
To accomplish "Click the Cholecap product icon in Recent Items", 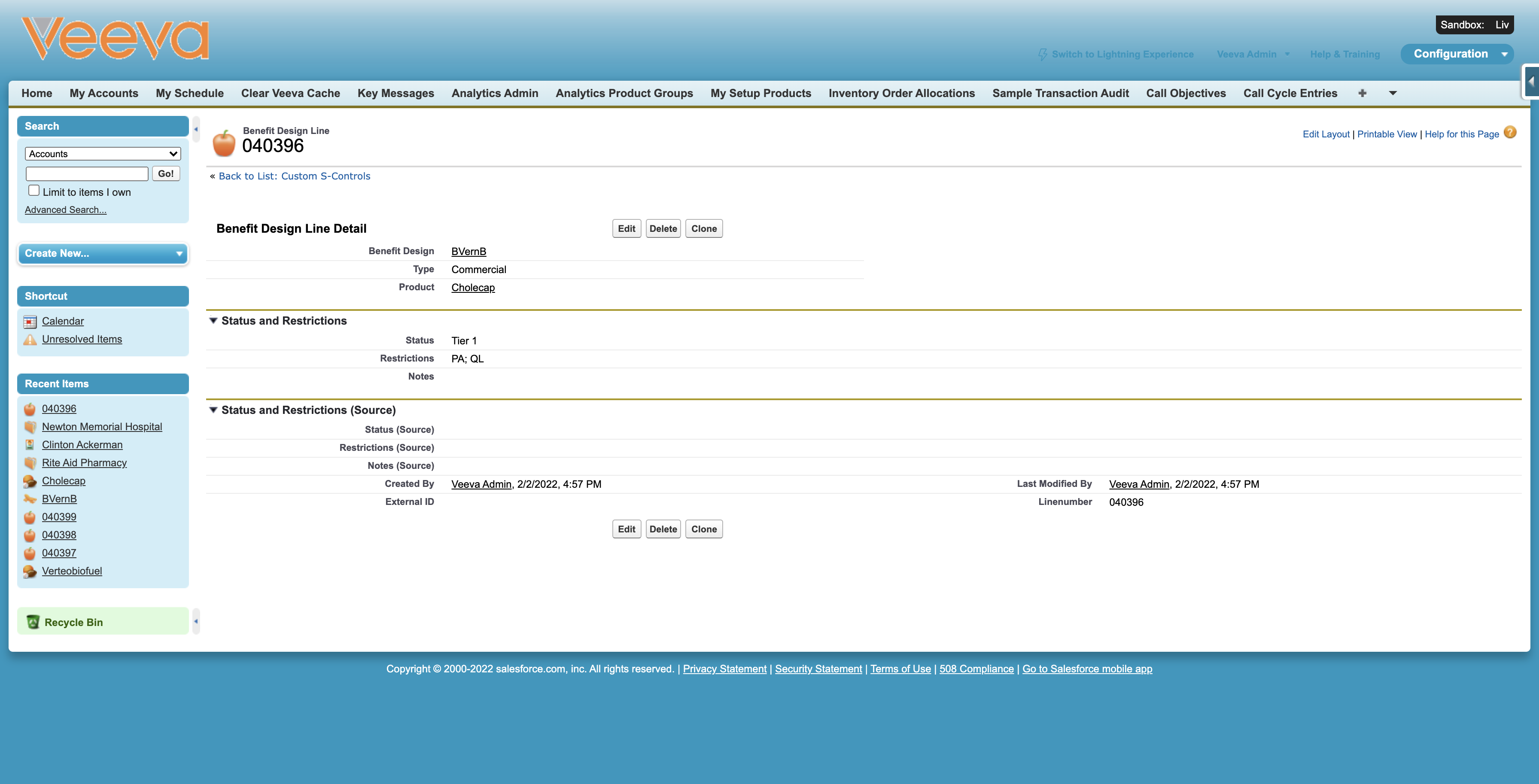I will pos(30,482).
